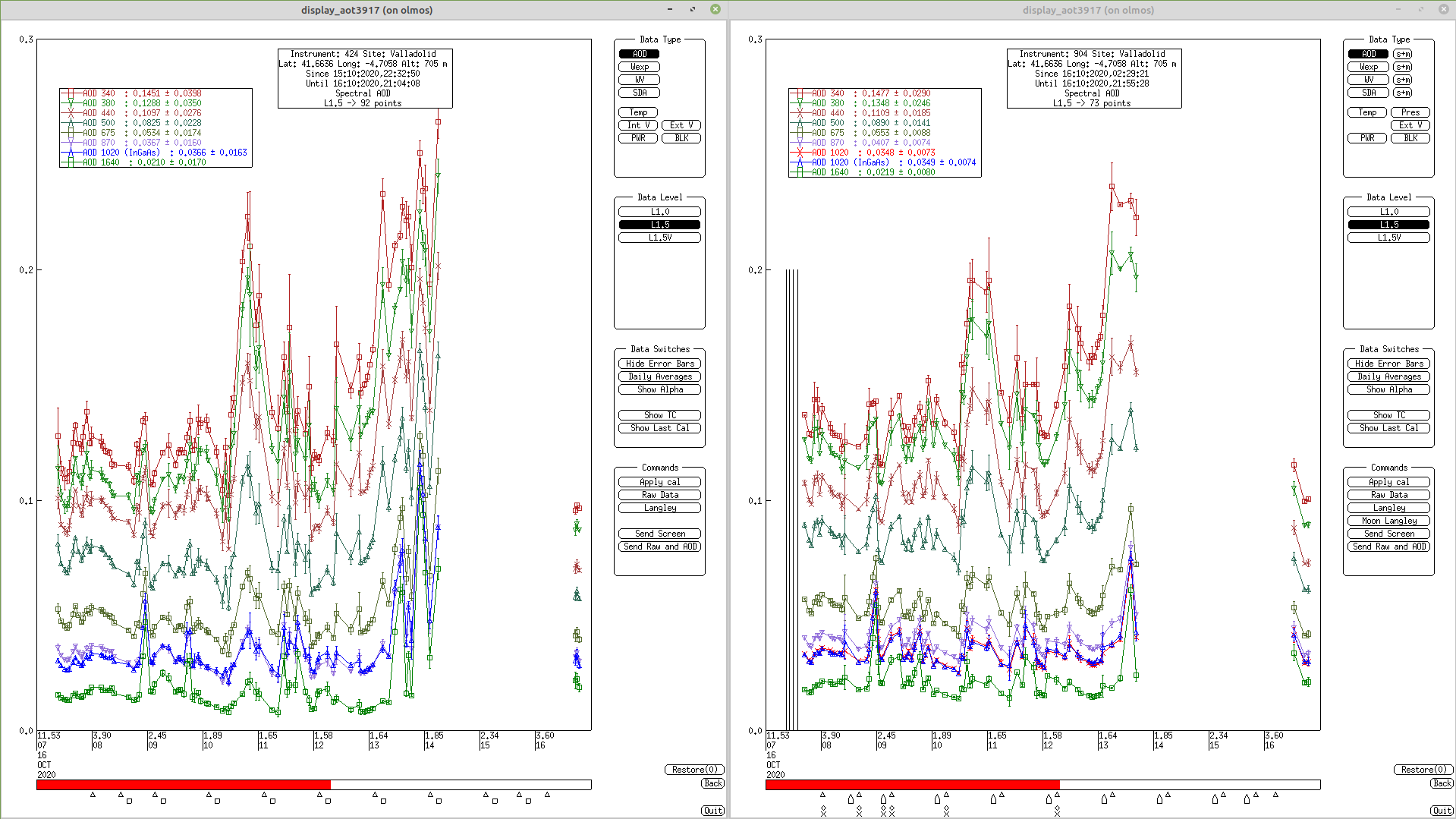This screenshot has height=819, width=1456.
Task: Show Temp data in Instrument 424 window
Action: tap(638, 112)
